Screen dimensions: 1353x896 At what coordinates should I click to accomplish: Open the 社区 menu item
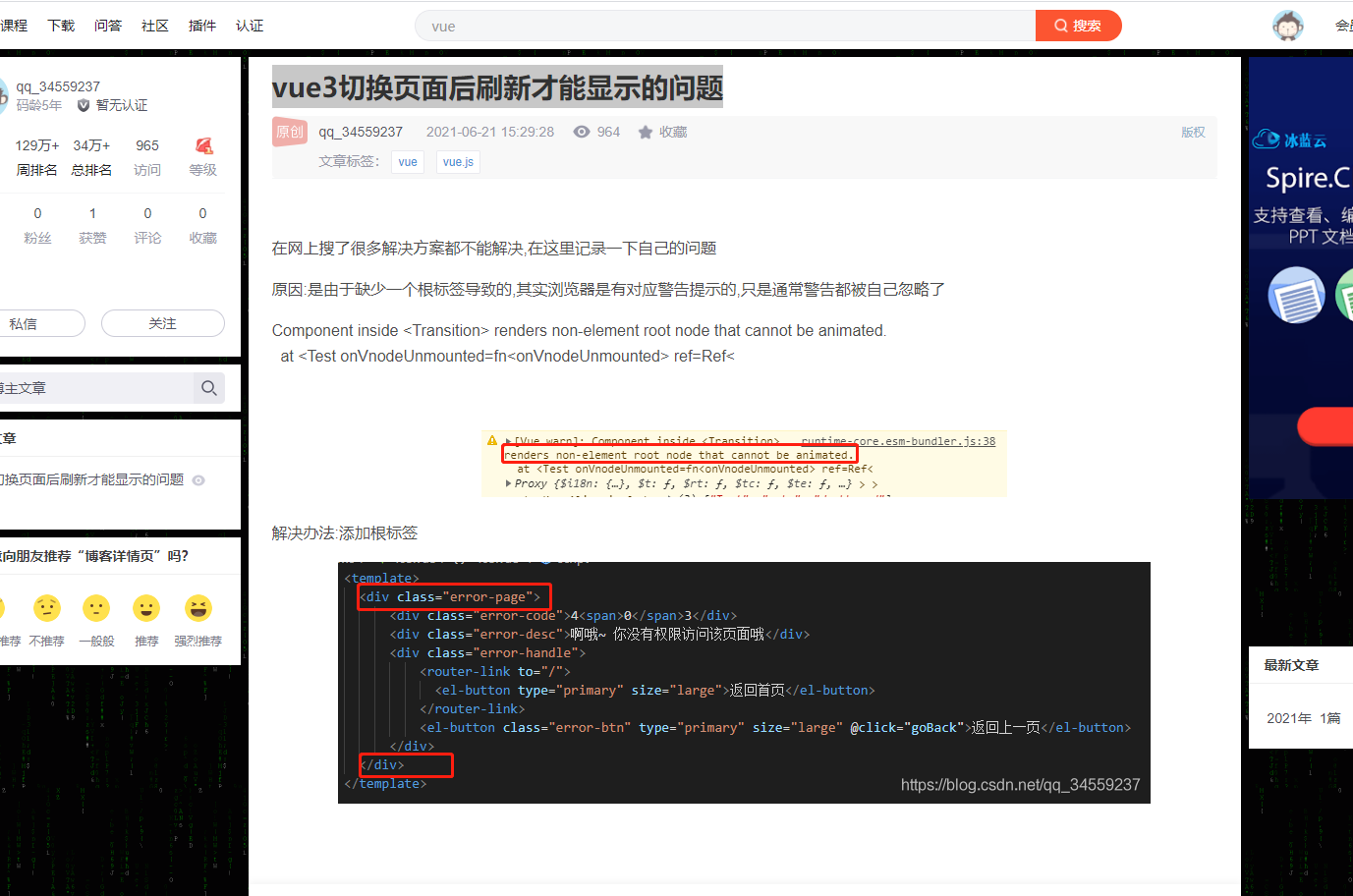click(x=155, y=26)
